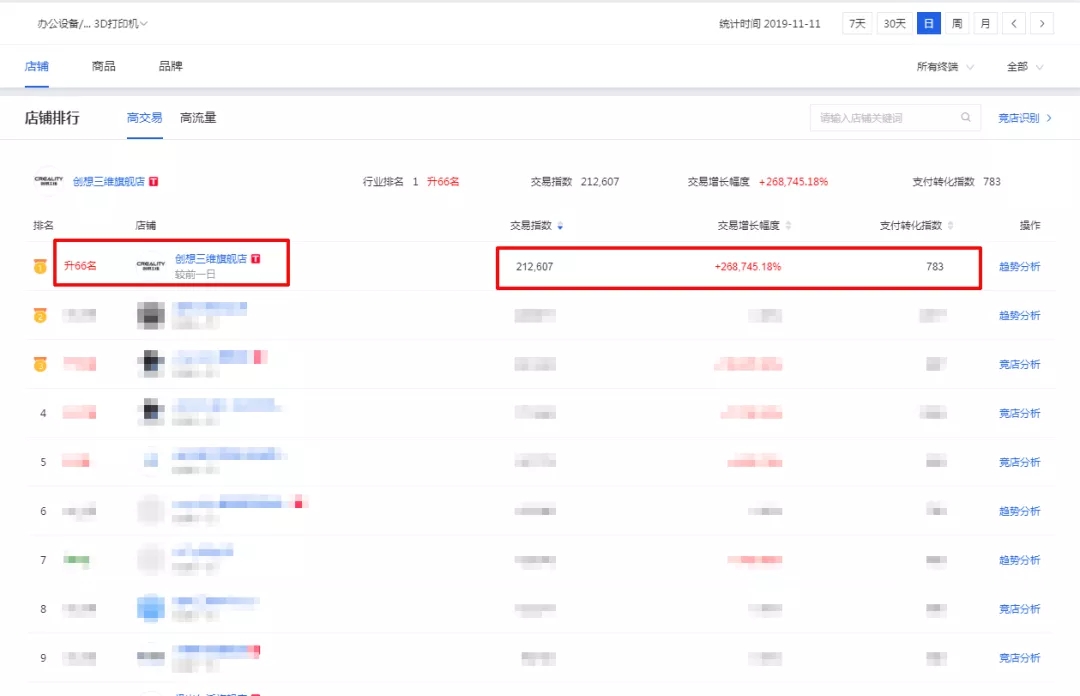Select the 30天 time range
The height and width of the screenshot is (696, 1080).
pos(894,23)
